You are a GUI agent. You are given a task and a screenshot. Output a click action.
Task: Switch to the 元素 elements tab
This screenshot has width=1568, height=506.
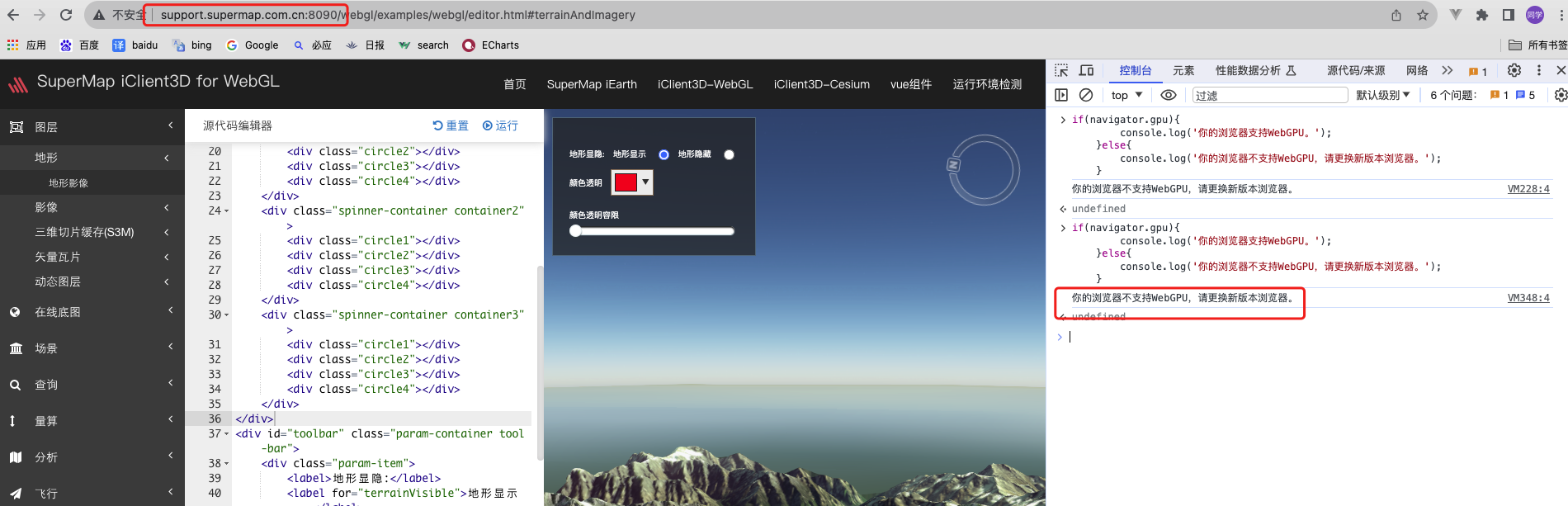click(x=1183, y=71)
